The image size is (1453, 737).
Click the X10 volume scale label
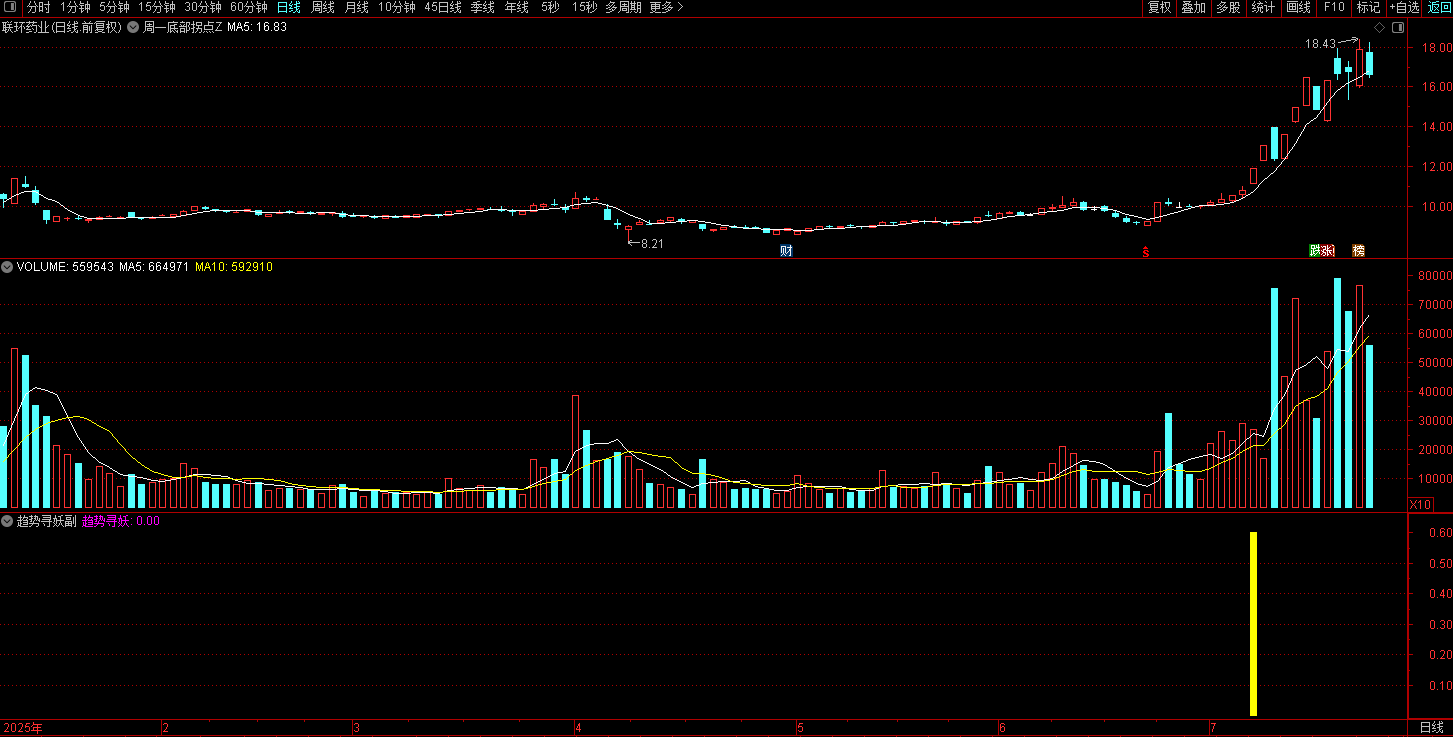click(x=1419, y=504)
